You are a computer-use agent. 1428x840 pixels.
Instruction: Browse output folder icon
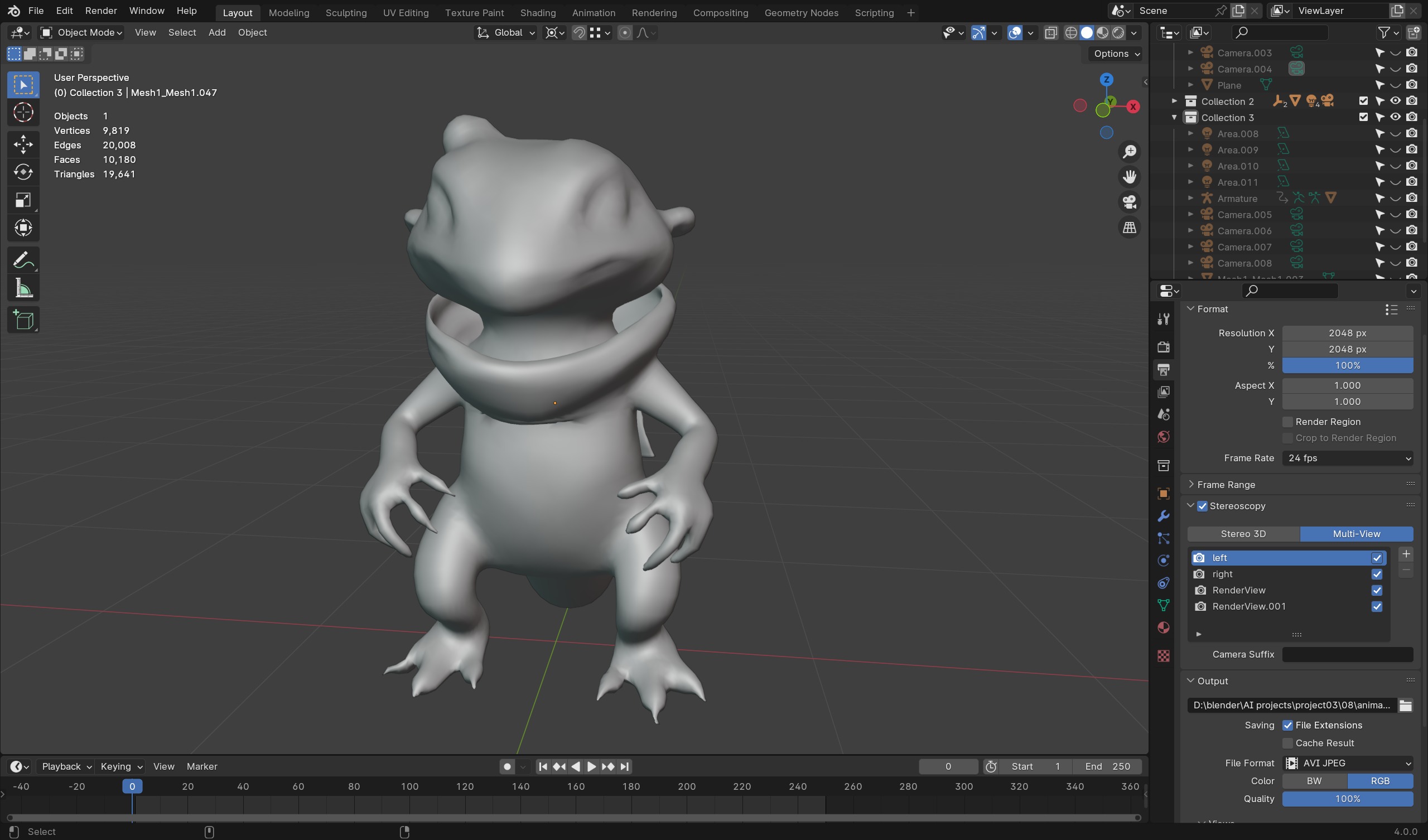1405,705
